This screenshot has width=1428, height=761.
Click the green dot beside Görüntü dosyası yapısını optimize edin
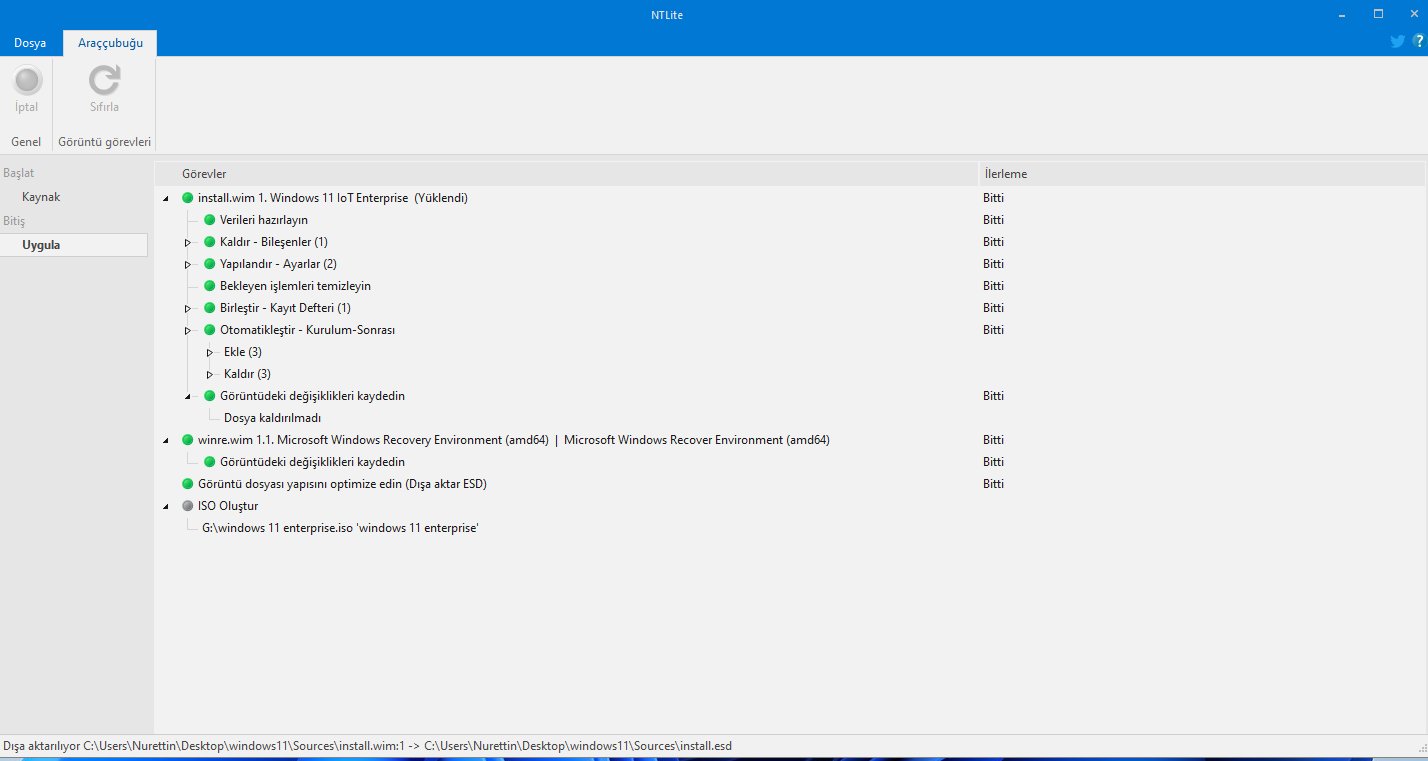coord(188,484)
